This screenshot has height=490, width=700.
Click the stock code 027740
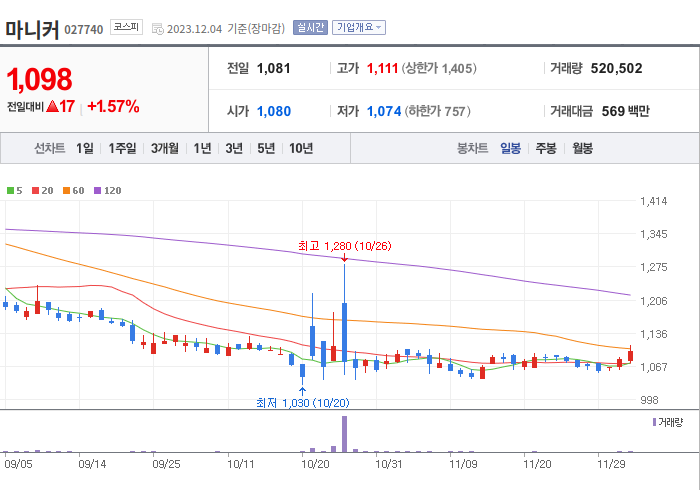83,30
